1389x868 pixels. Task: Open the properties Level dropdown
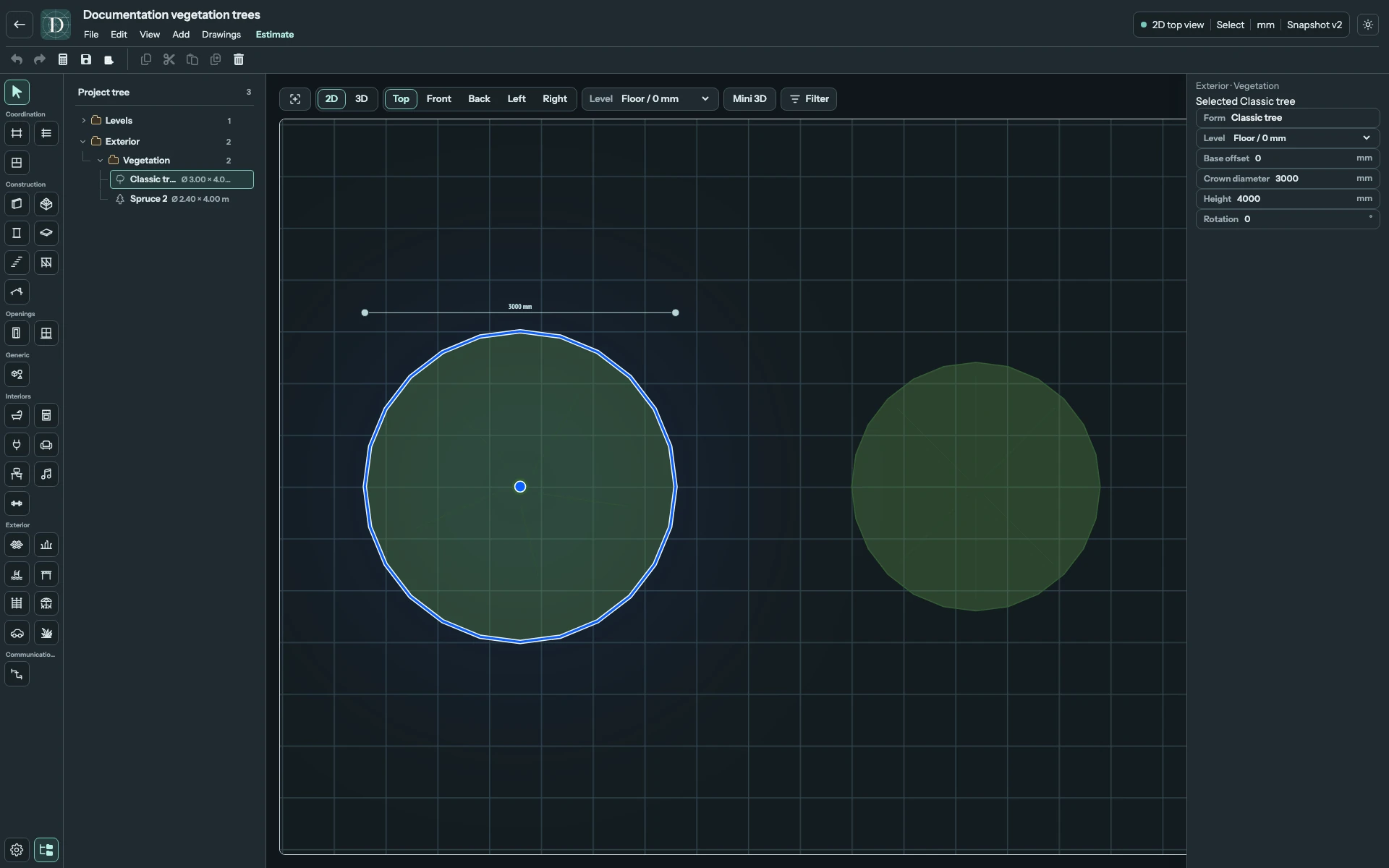point(1288,138)
